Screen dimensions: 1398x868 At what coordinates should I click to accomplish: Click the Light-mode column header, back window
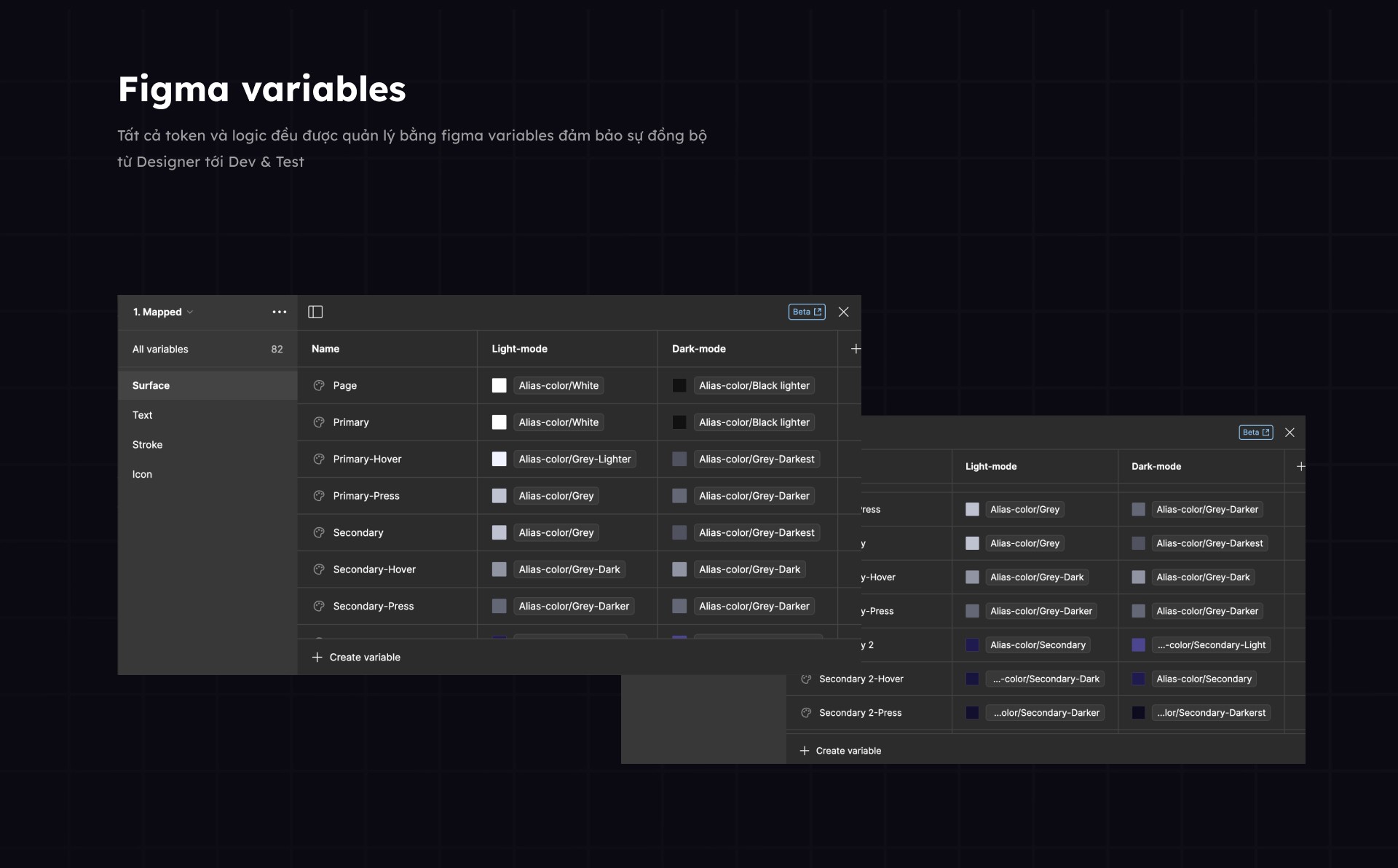[991, 466]
